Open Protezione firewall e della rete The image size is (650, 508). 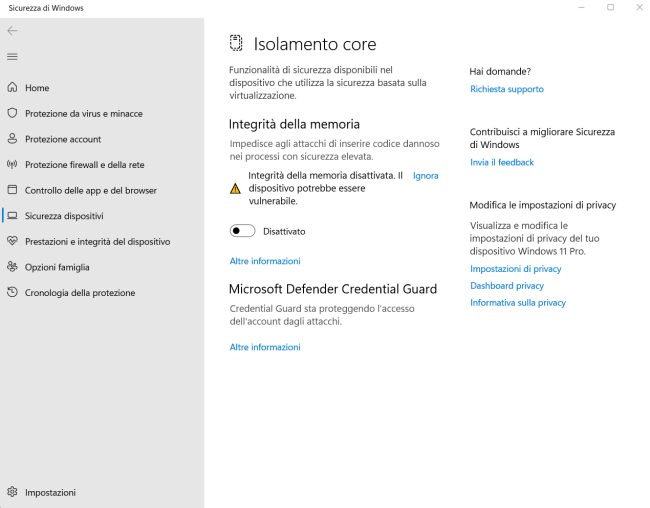pyautogui.click(x=102, y=165)
